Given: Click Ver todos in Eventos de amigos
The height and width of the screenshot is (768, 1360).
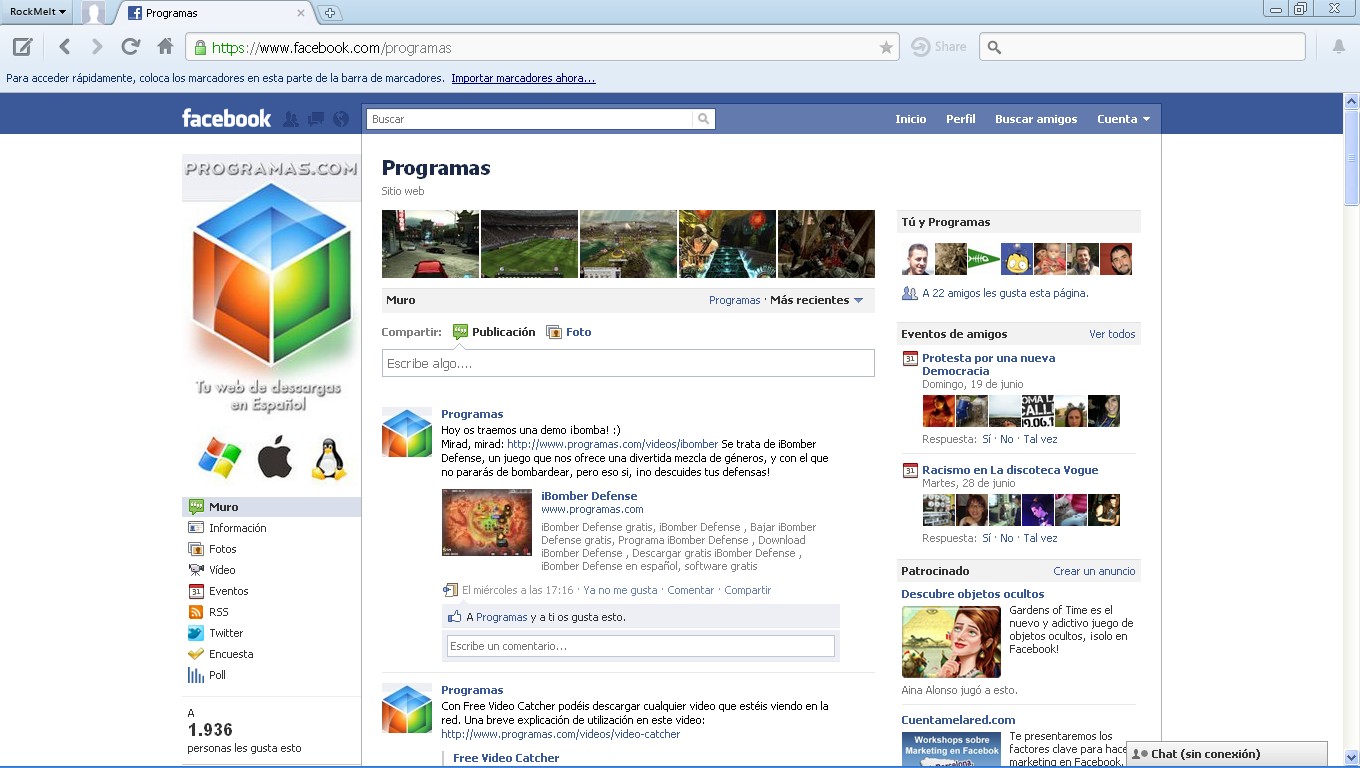Looking at the screenshot, I should point(1112,334).
